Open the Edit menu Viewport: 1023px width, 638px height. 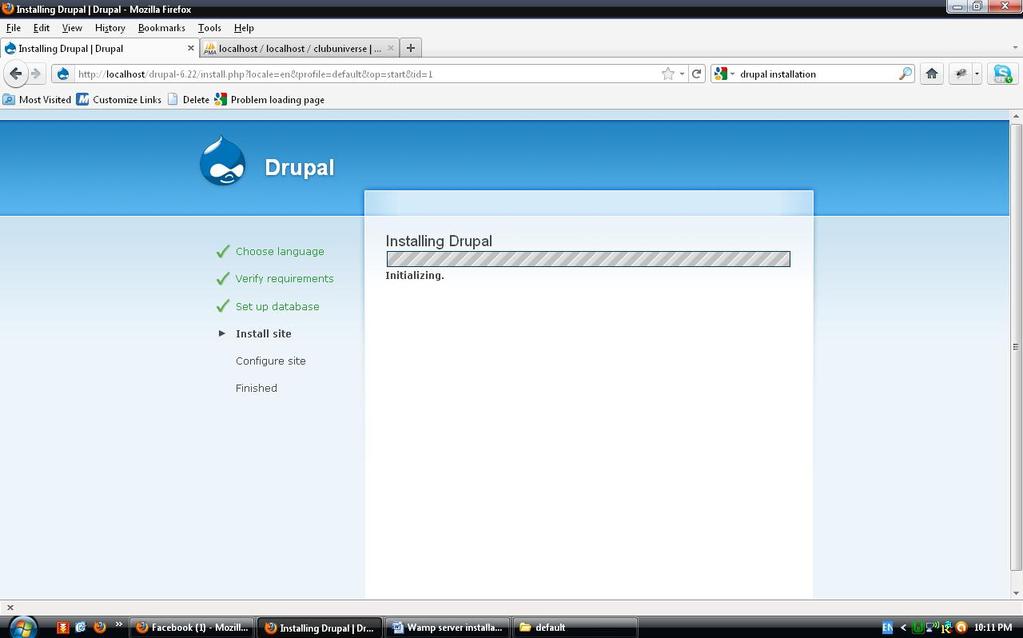(x=41, y=28)
